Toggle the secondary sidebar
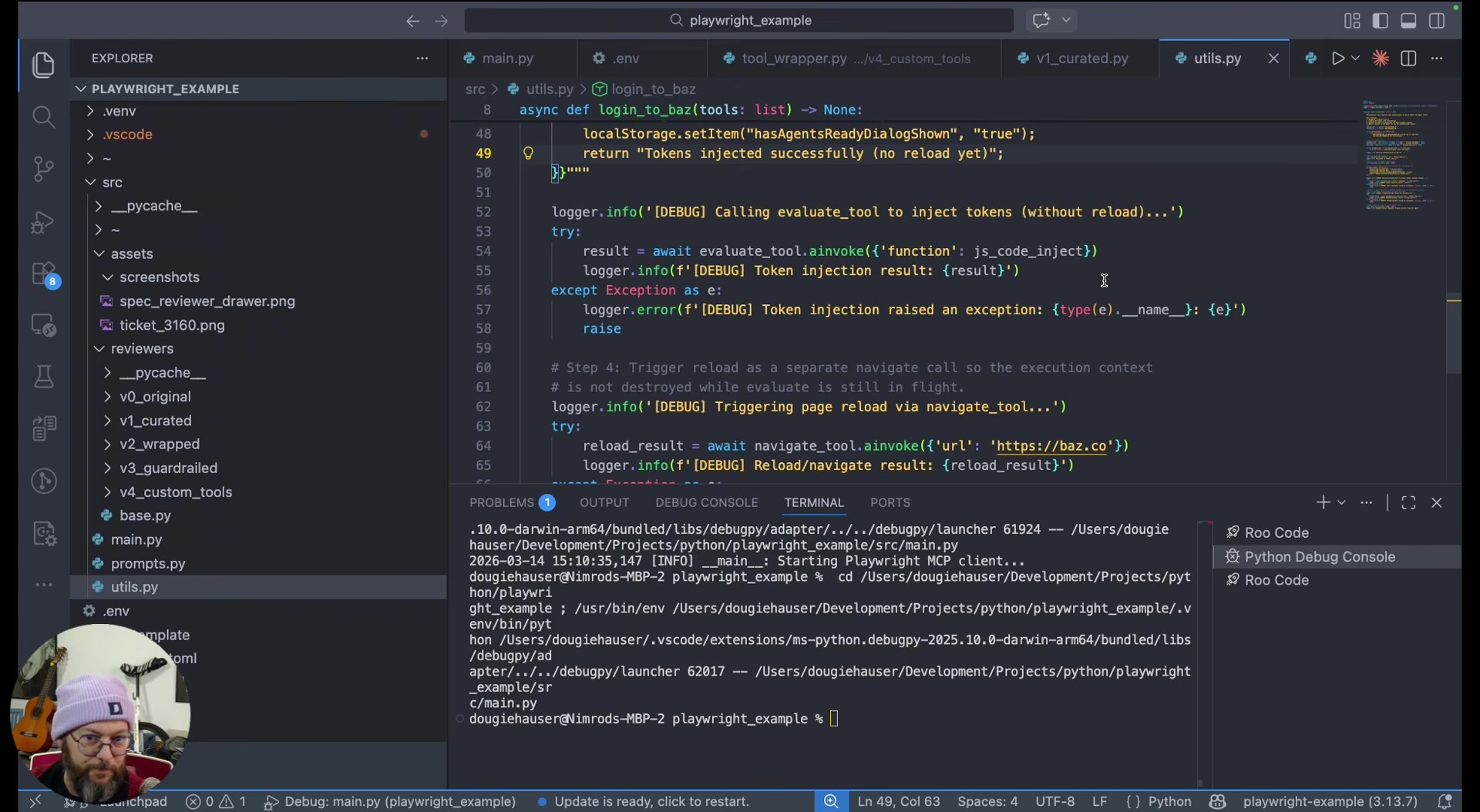Viewport: 1480px width, 812px height. click(x=1437, y=21)
